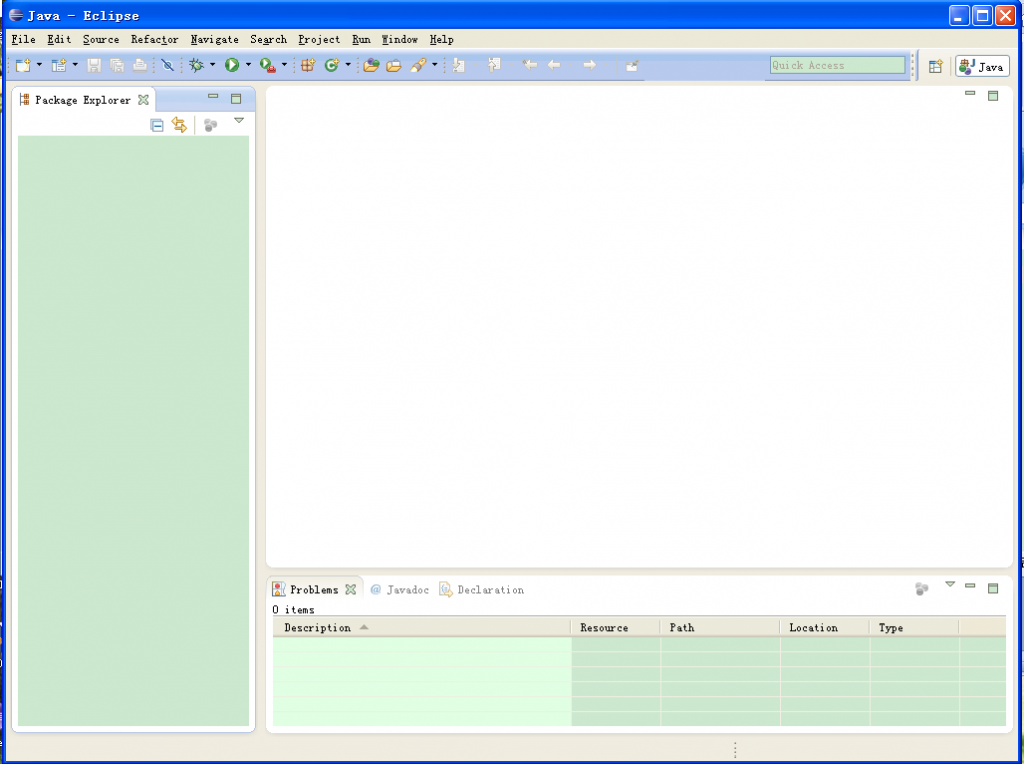1024x764 pixels.
Task: Open the Search flashlight dropdown arrow
Action: [x=435, y=65]
